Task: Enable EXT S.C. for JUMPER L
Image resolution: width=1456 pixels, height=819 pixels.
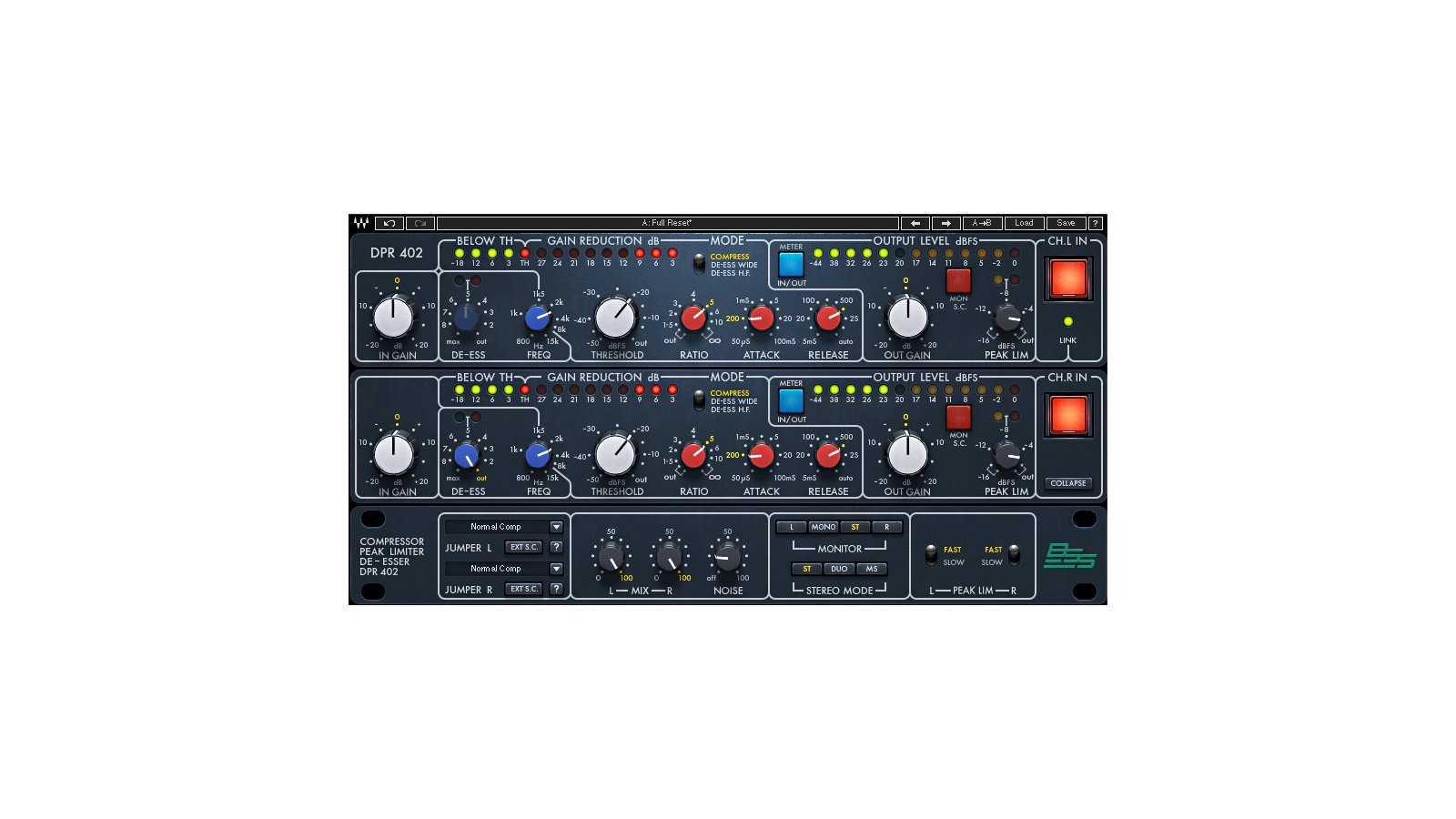Action: coord(523,547)
